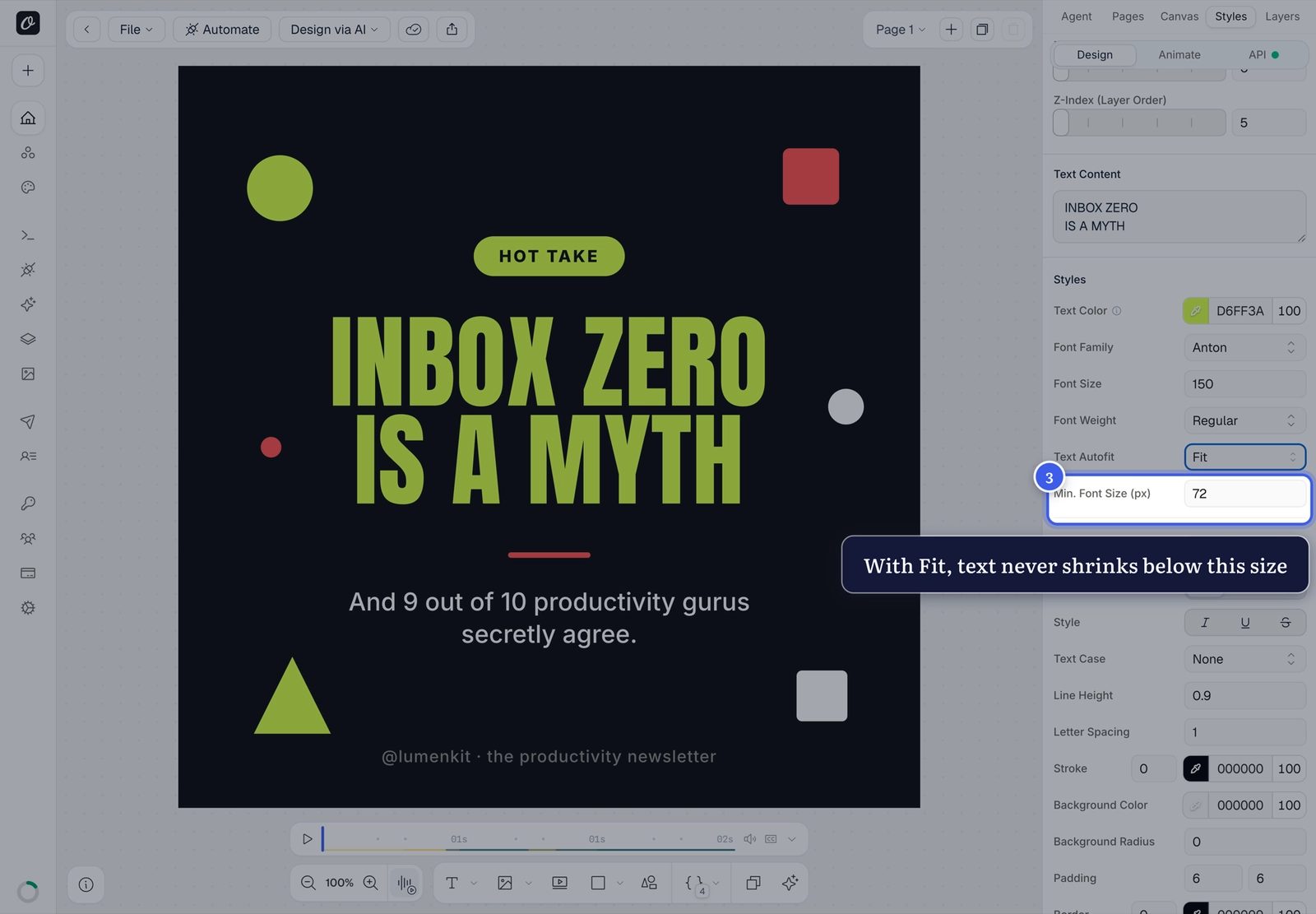Open the Text Case dropdown showing None
This screenshot has width=1316, height=914.
coord(1244,659)
